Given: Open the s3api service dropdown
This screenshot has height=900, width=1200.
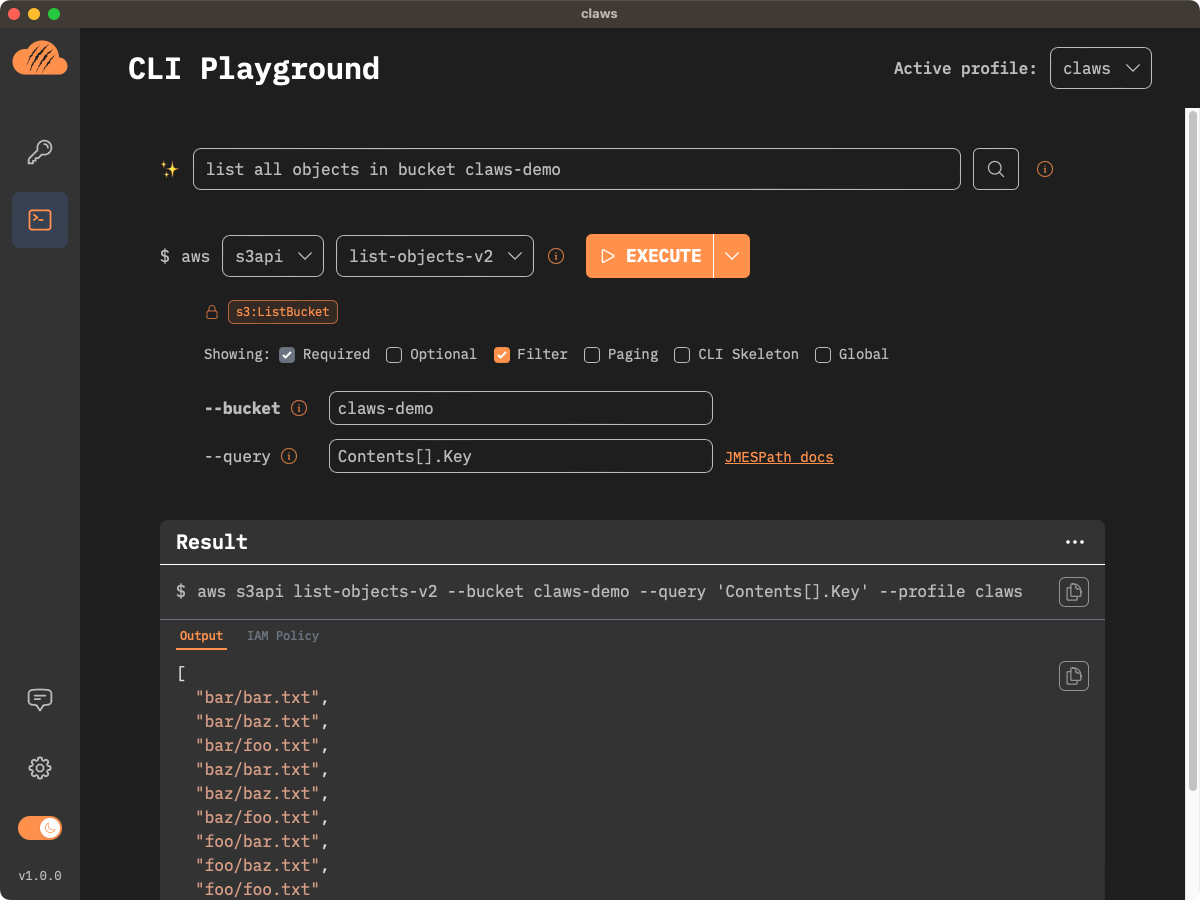Looking at the screenshot, I should coord(273,256).
